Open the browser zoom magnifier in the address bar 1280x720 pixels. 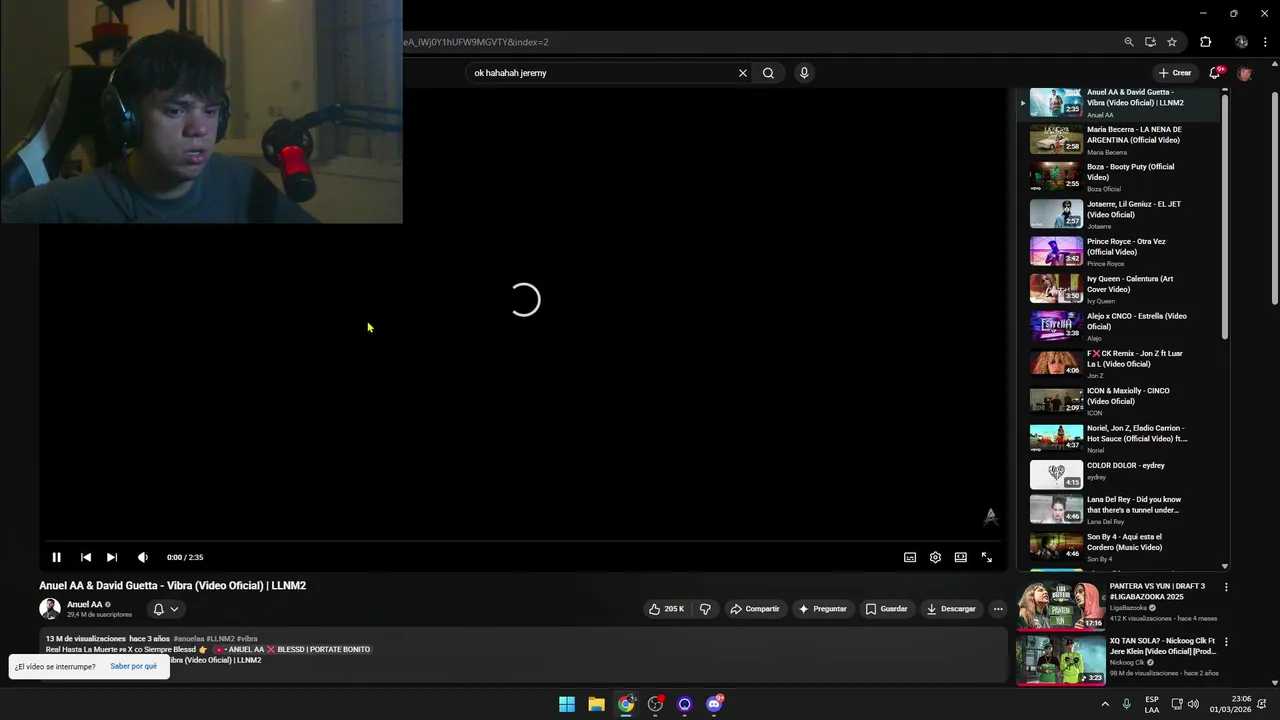point(1129,42)
